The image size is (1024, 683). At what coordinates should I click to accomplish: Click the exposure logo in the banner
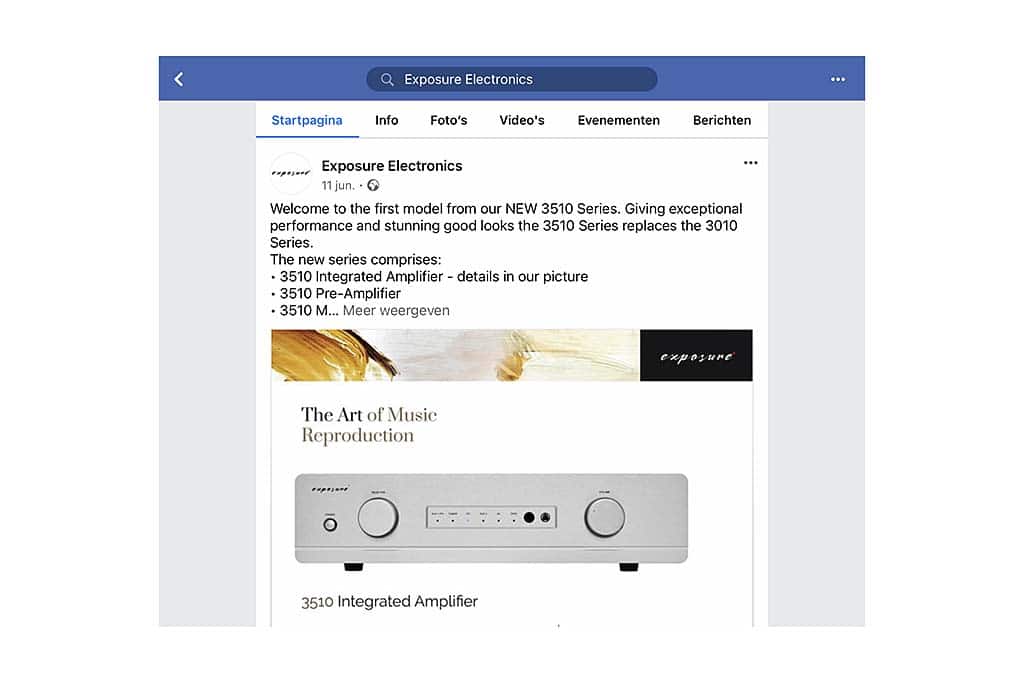(696, 356)
